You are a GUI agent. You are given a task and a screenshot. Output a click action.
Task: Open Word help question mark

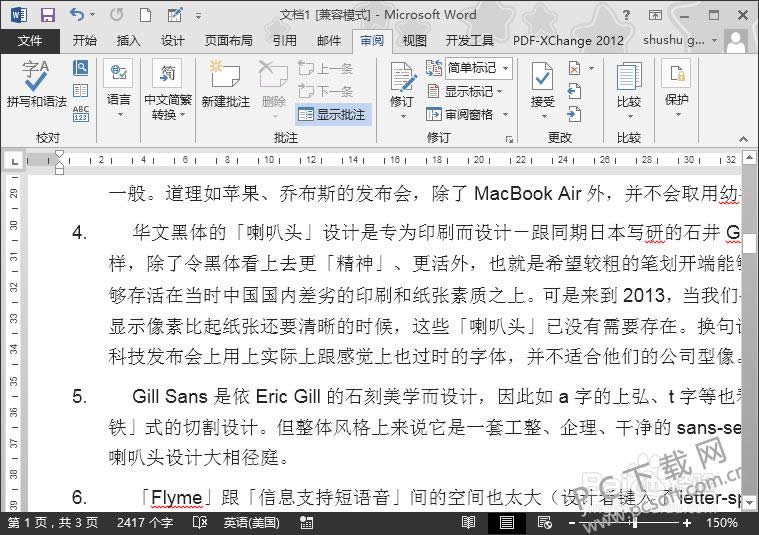click(626, 15)
